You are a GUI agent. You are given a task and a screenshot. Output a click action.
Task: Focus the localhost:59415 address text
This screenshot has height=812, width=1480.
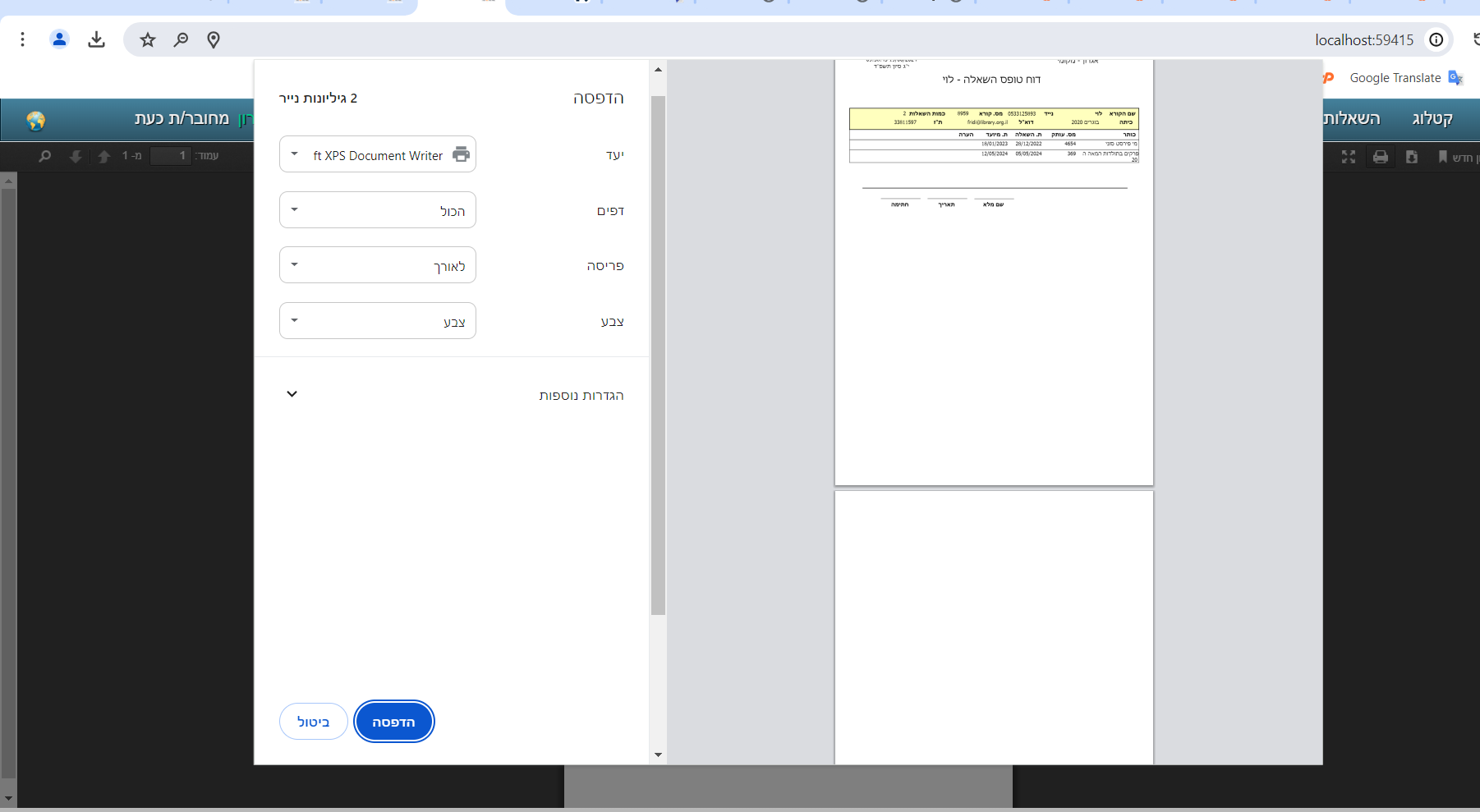1364,39
